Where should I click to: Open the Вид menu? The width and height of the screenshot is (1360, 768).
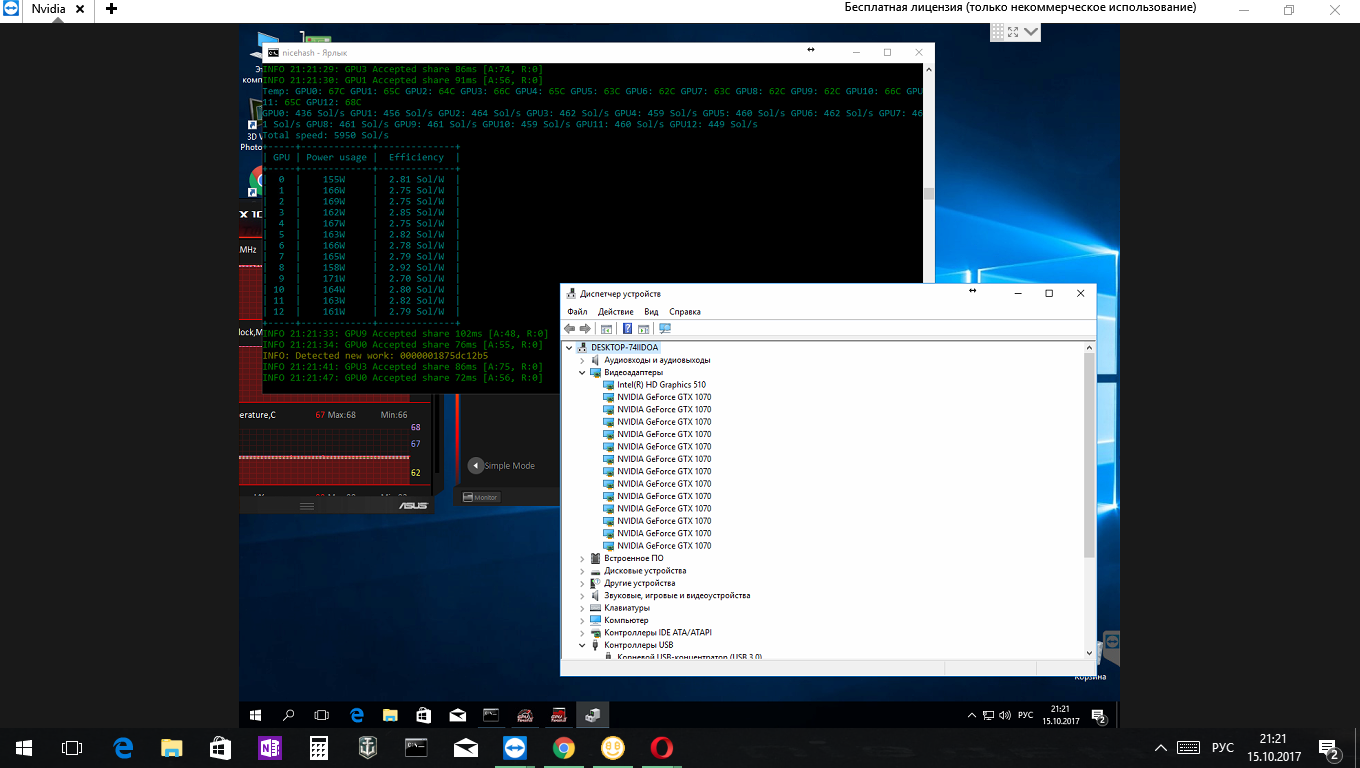click(651, 311)
